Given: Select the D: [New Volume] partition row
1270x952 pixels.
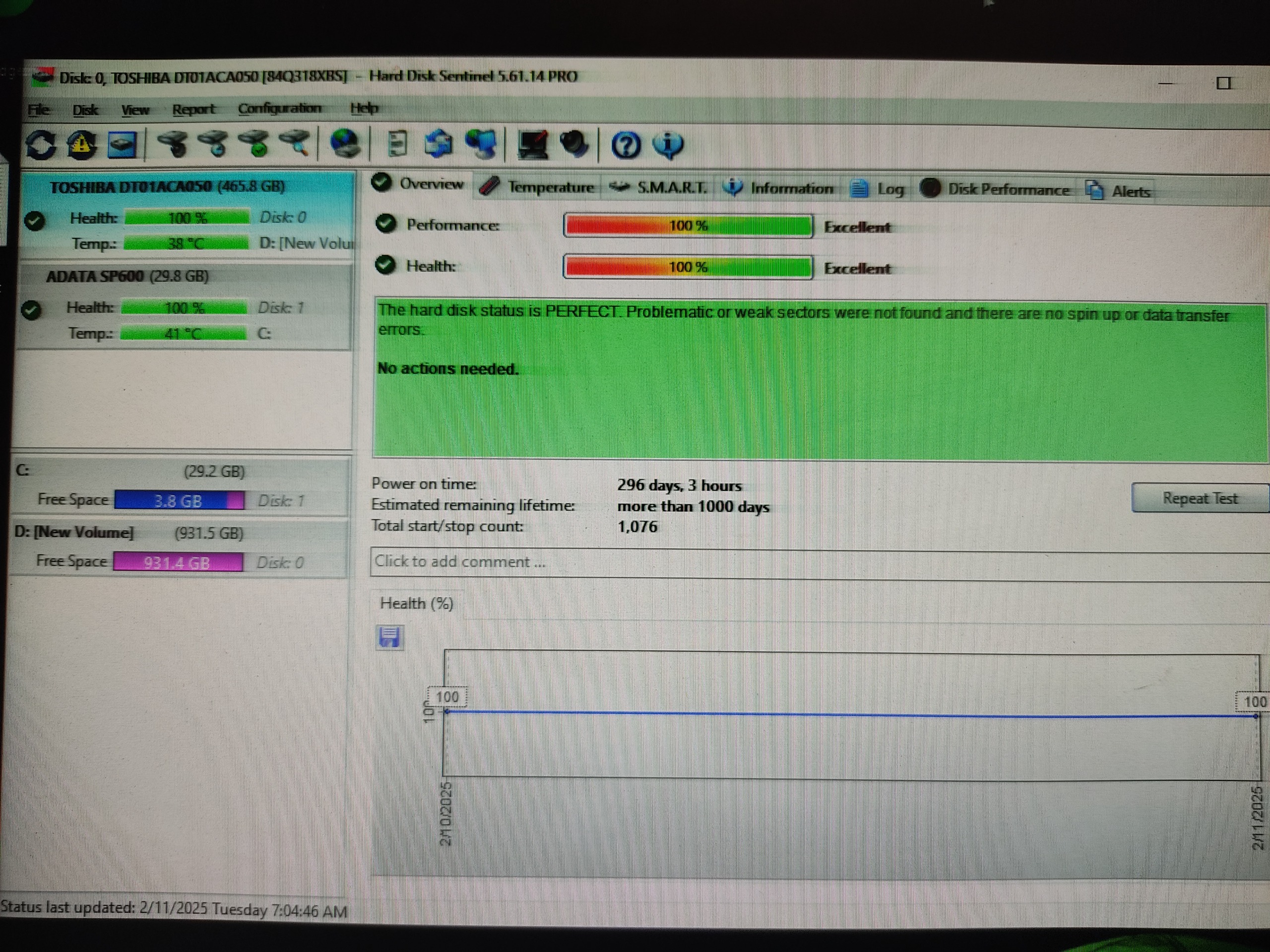Looking at the screenshot, I should pyautogui.click(x=179, y=548).
